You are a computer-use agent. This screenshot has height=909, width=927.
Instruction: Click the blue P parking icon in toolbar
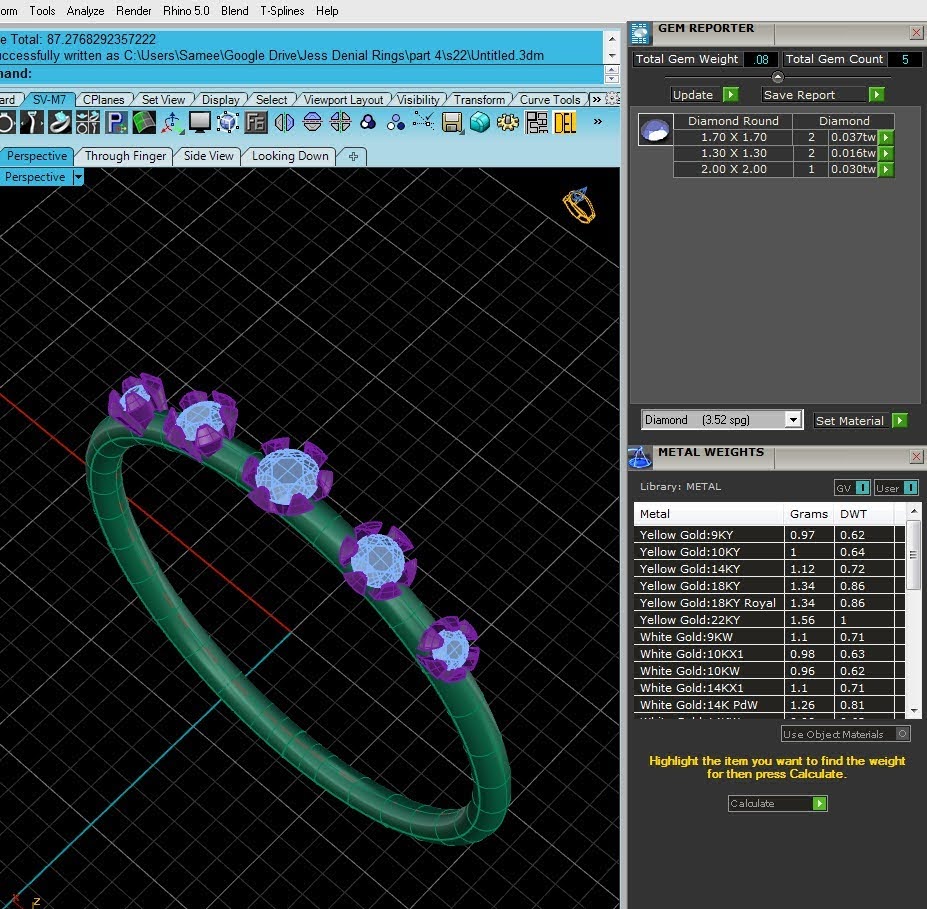[116, 122]
